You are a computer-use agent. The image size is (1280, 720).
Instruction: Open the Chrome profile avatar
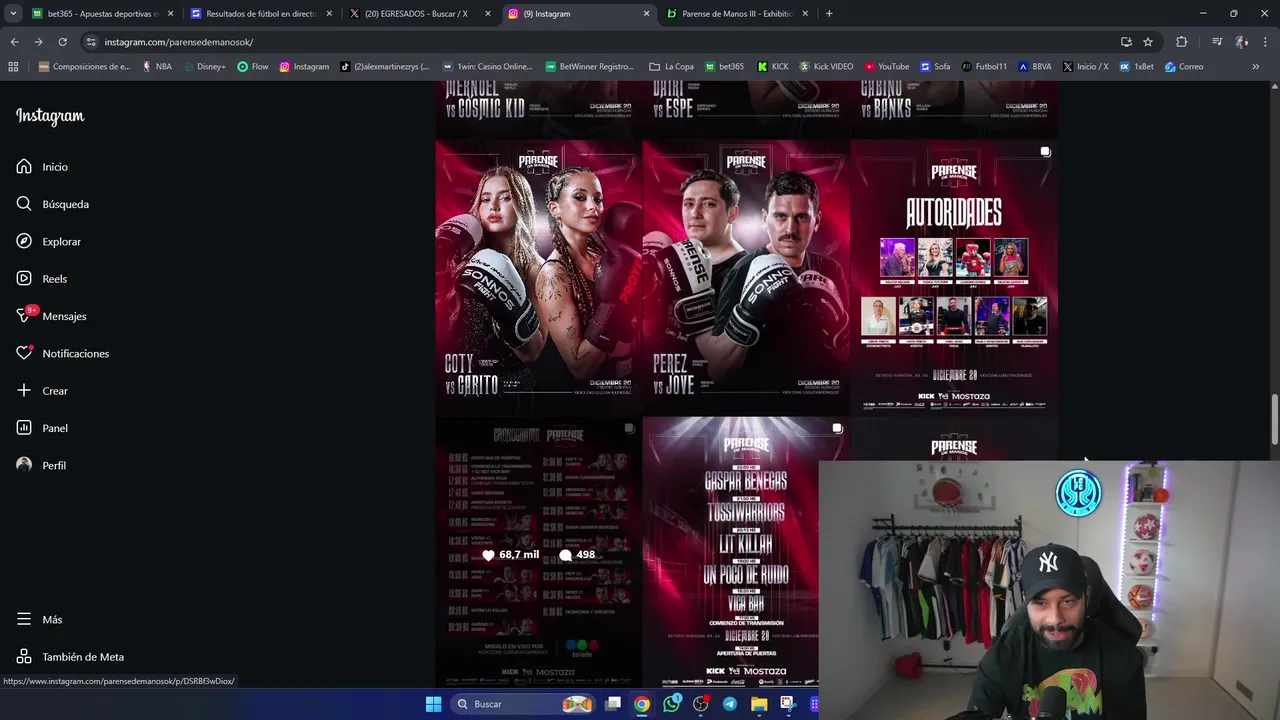coord(1241,42)
